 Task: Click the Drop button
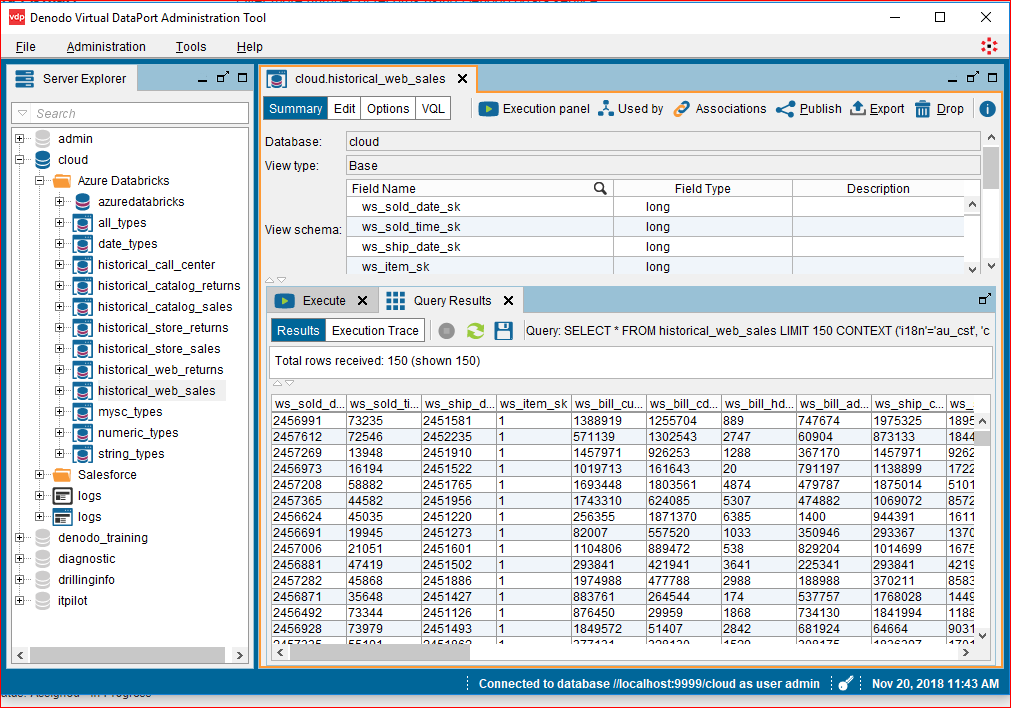point(939,109)
